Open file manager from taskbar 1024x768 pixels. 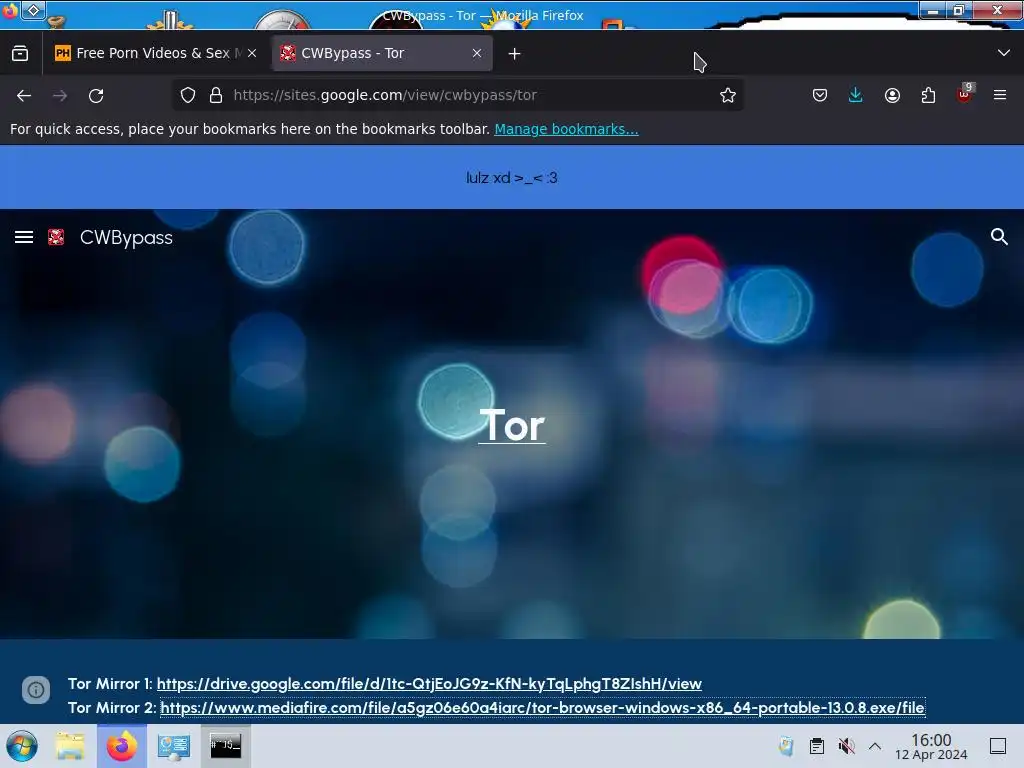[70, 746]
